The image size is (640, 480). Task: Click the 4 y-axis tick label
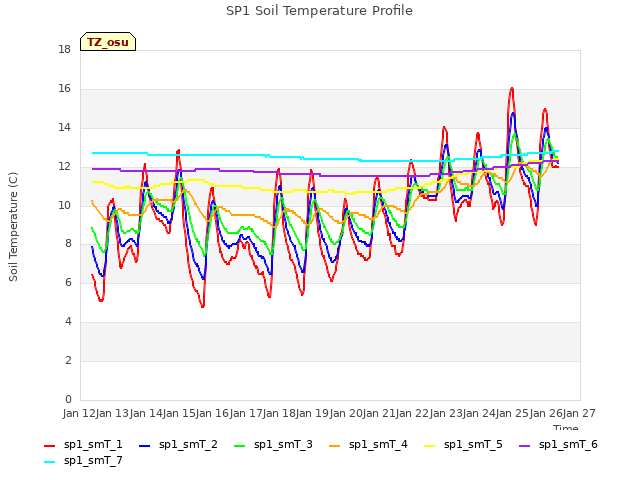pos(68,322)
